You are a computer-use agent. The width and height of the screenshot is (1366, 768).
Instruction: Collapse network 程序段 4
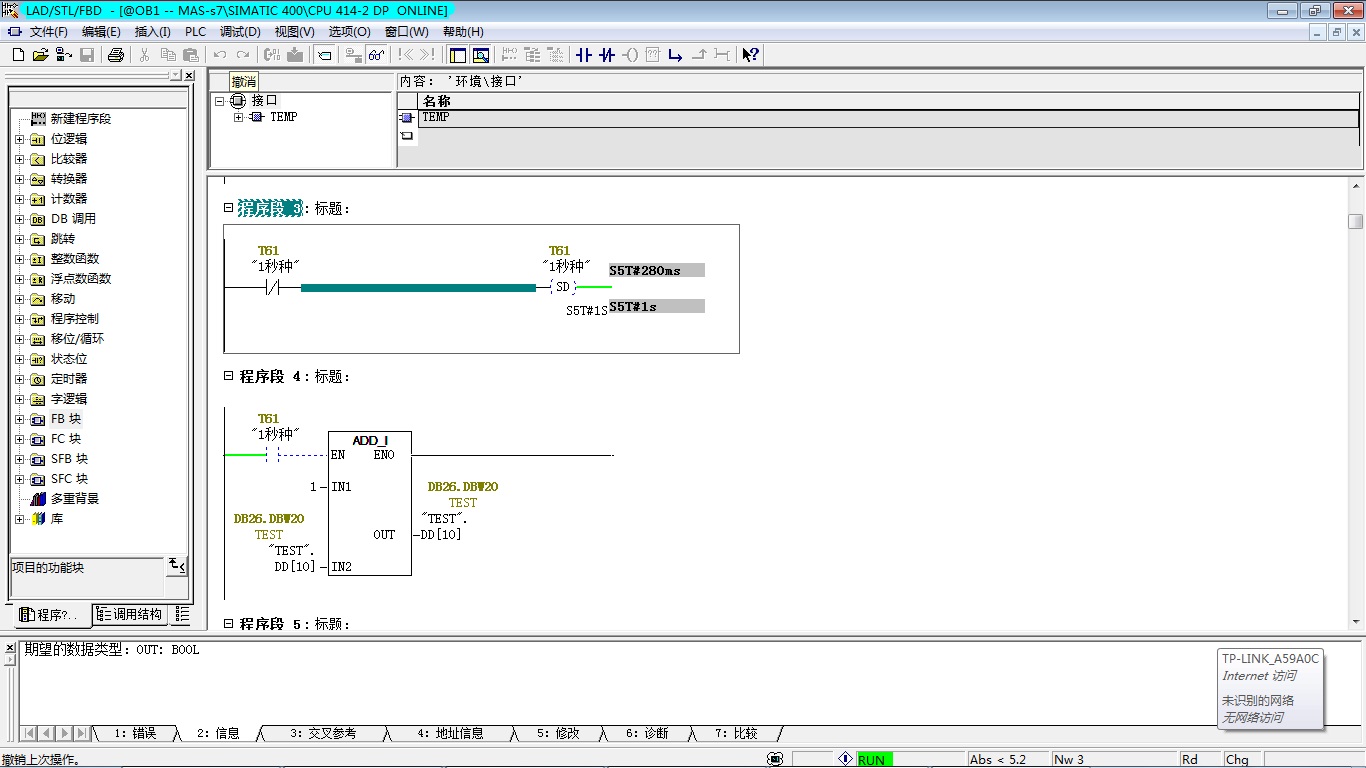[x=228, y=377]
